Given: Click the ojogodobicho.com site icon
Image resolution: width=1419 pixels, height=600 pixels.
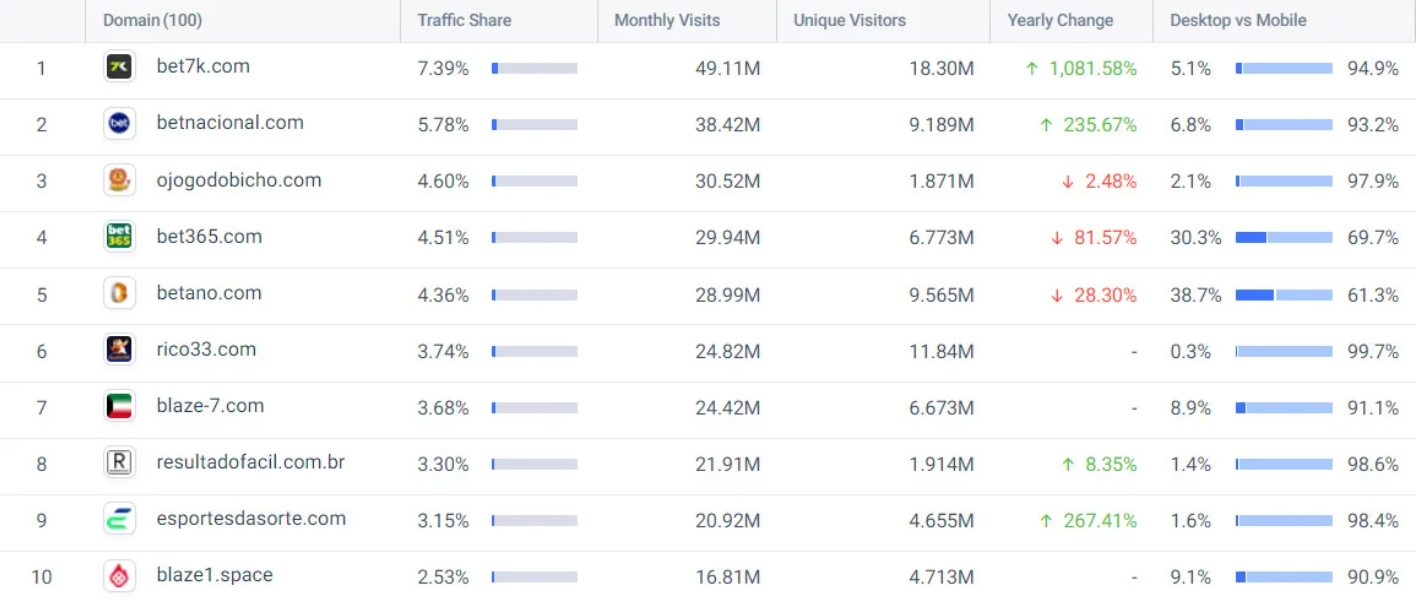Looking at the screenshot, I should click(x=119, y=180).
